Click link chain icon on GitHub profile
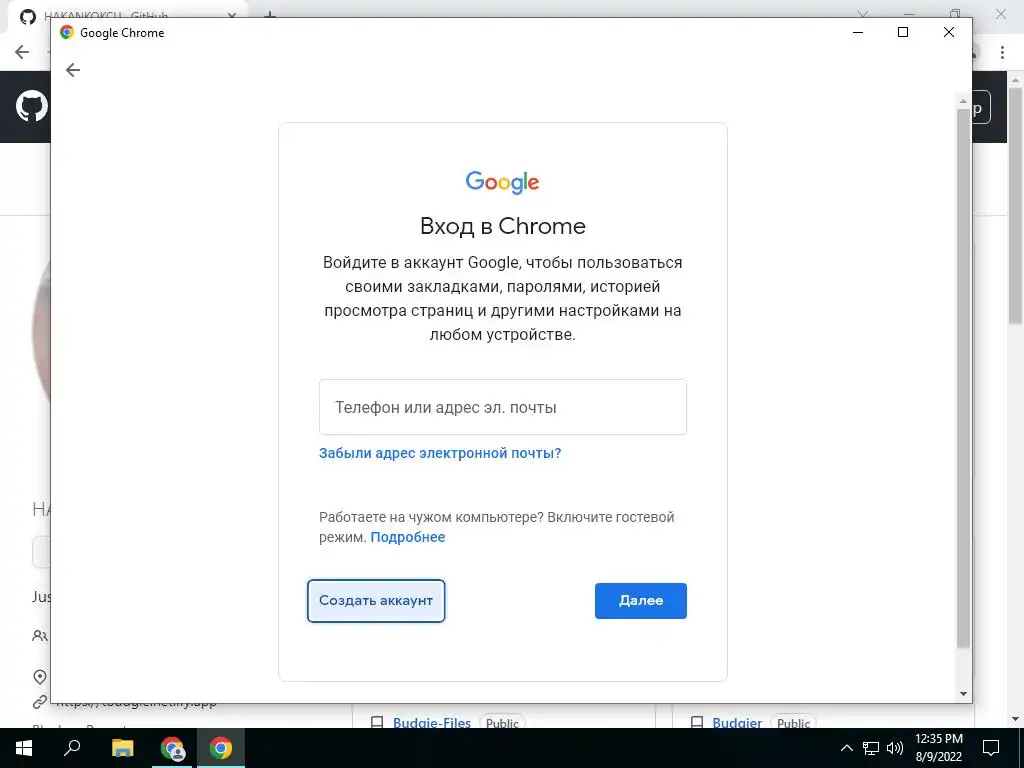 [40, 702]
